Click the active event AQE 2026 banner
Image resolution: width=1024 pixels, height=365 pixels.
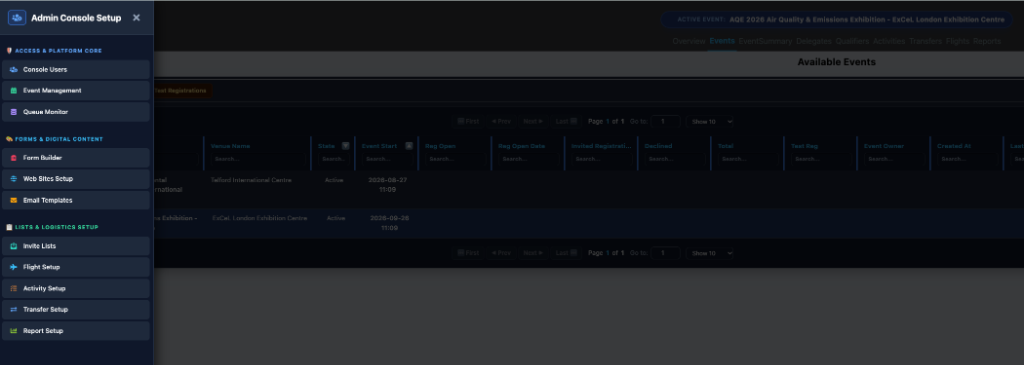click(x=838, y=20)
